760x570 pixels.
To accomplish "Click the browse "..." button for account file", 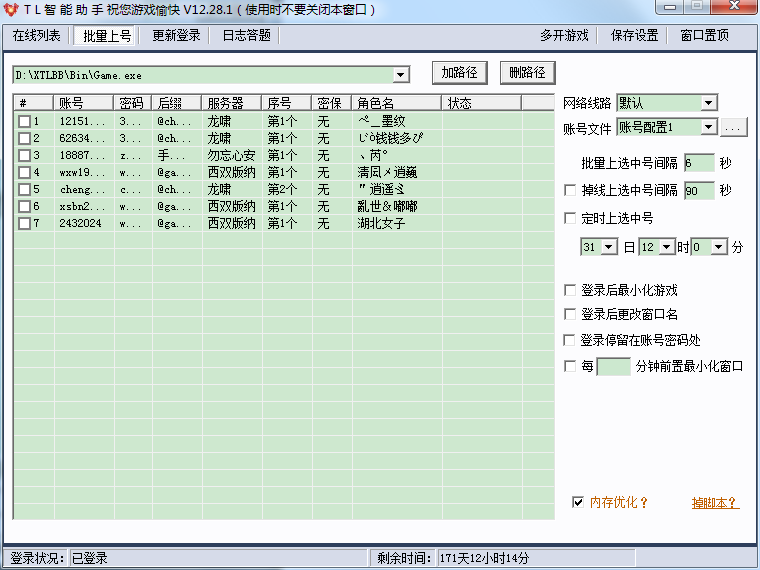I will 733,127.
